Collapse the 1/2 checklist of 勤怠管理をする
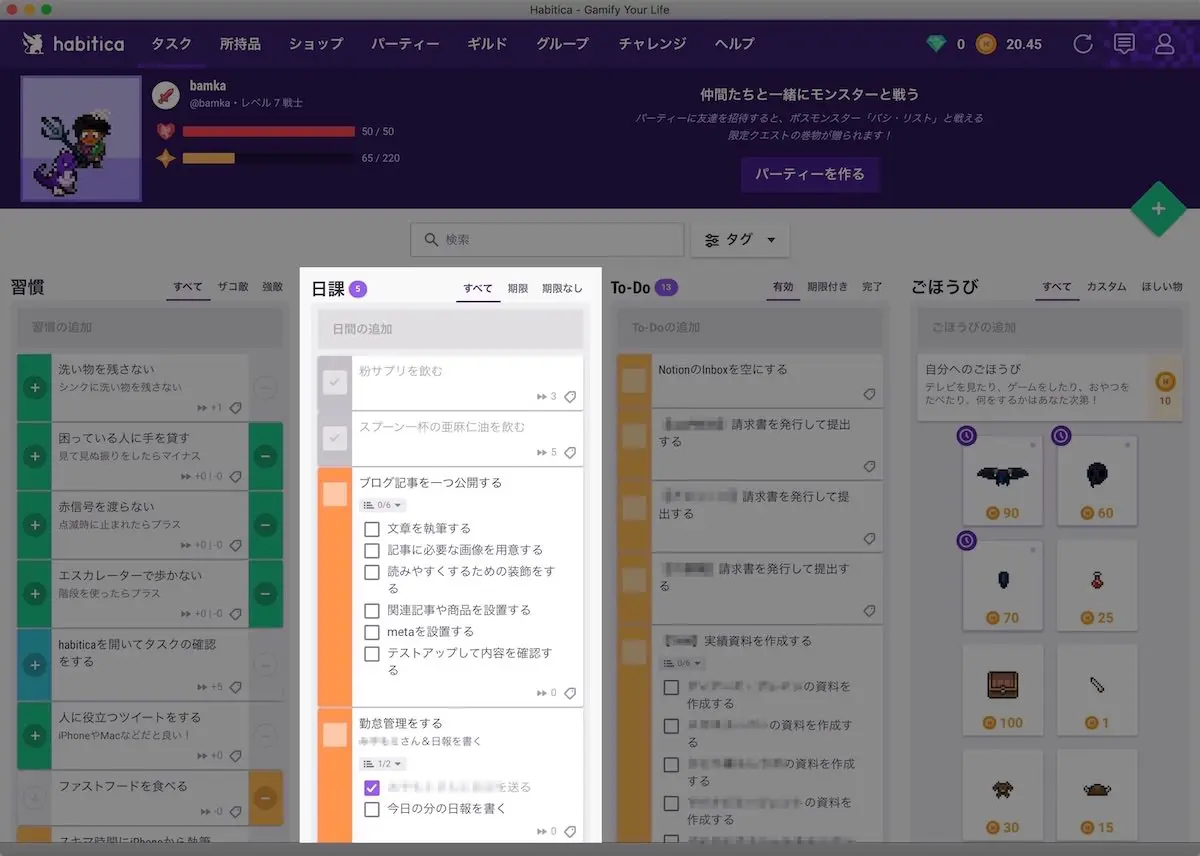Image resolution: width=1200 pixels, height=856 pixels. click(x=382, y=764)
